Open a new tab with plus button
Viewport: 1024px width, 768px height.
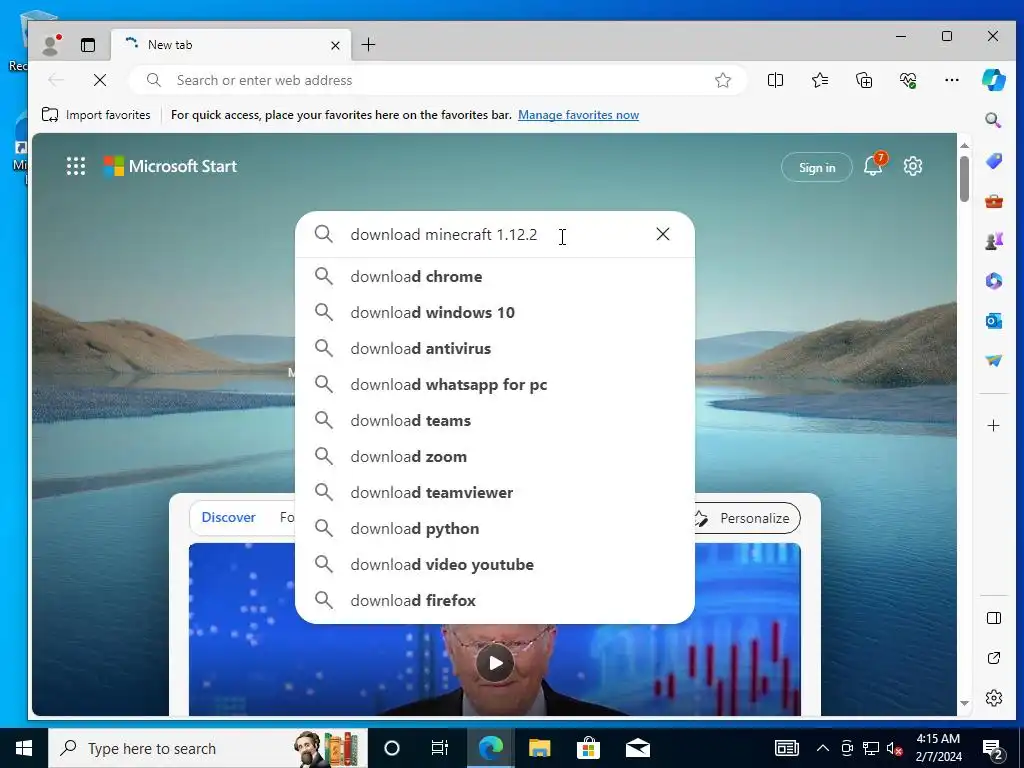(368, 44)
